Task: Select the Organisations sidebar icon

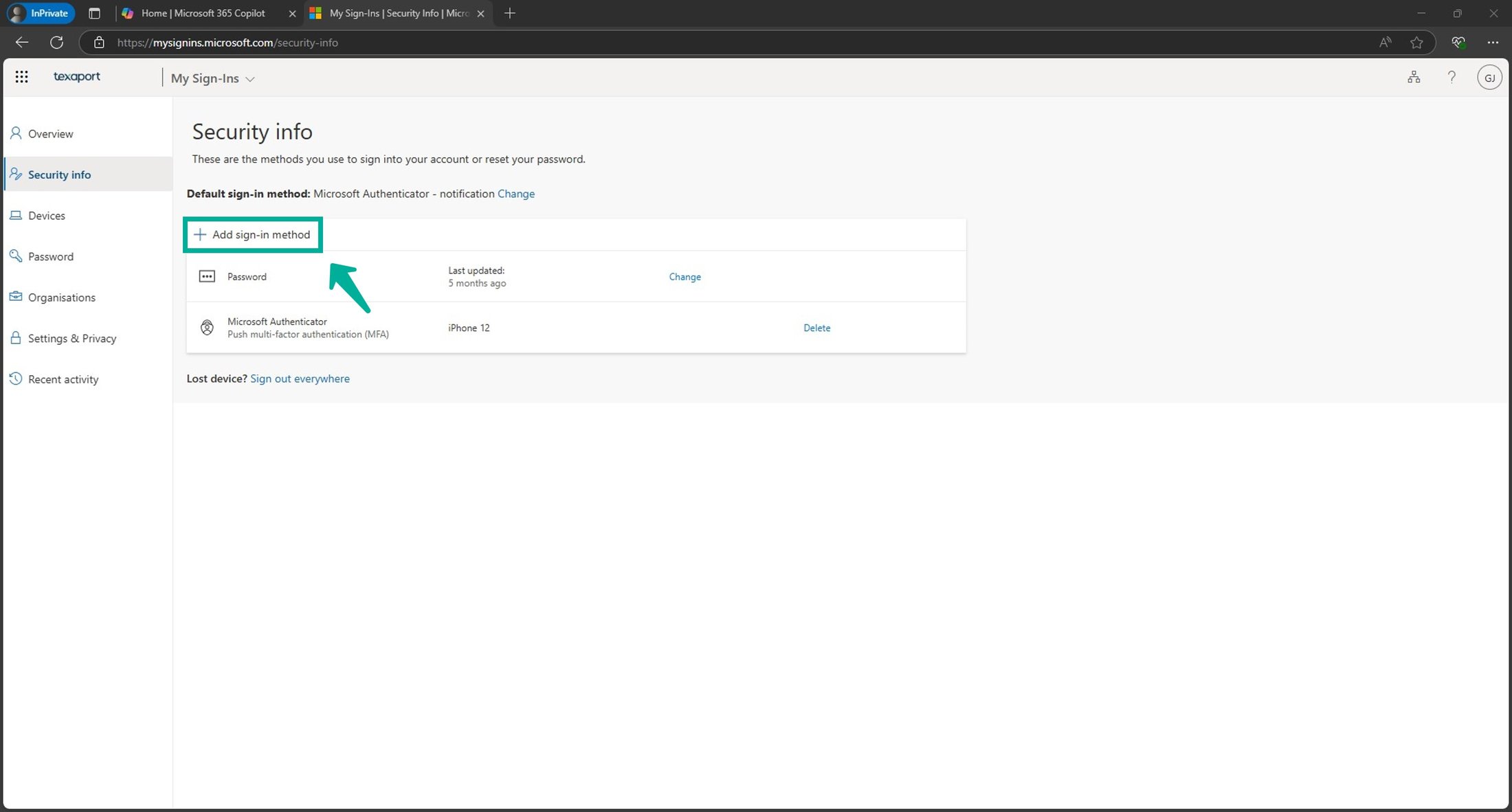Action: pyautogui.click(x=61, y=297)
